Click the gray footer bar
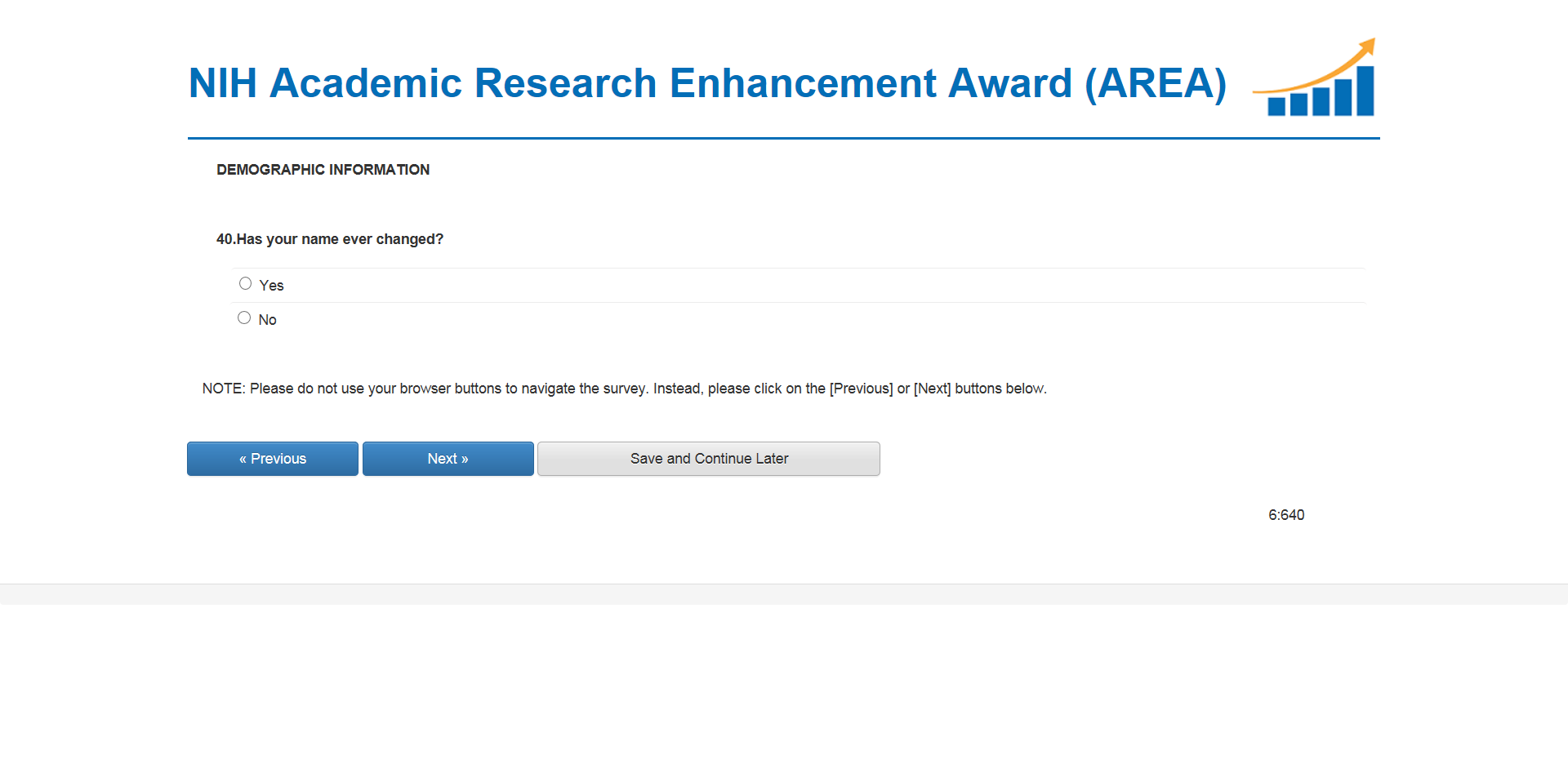Image resolution: width=1568 pixels, height=764 pixels. click(x=784, y=594)
